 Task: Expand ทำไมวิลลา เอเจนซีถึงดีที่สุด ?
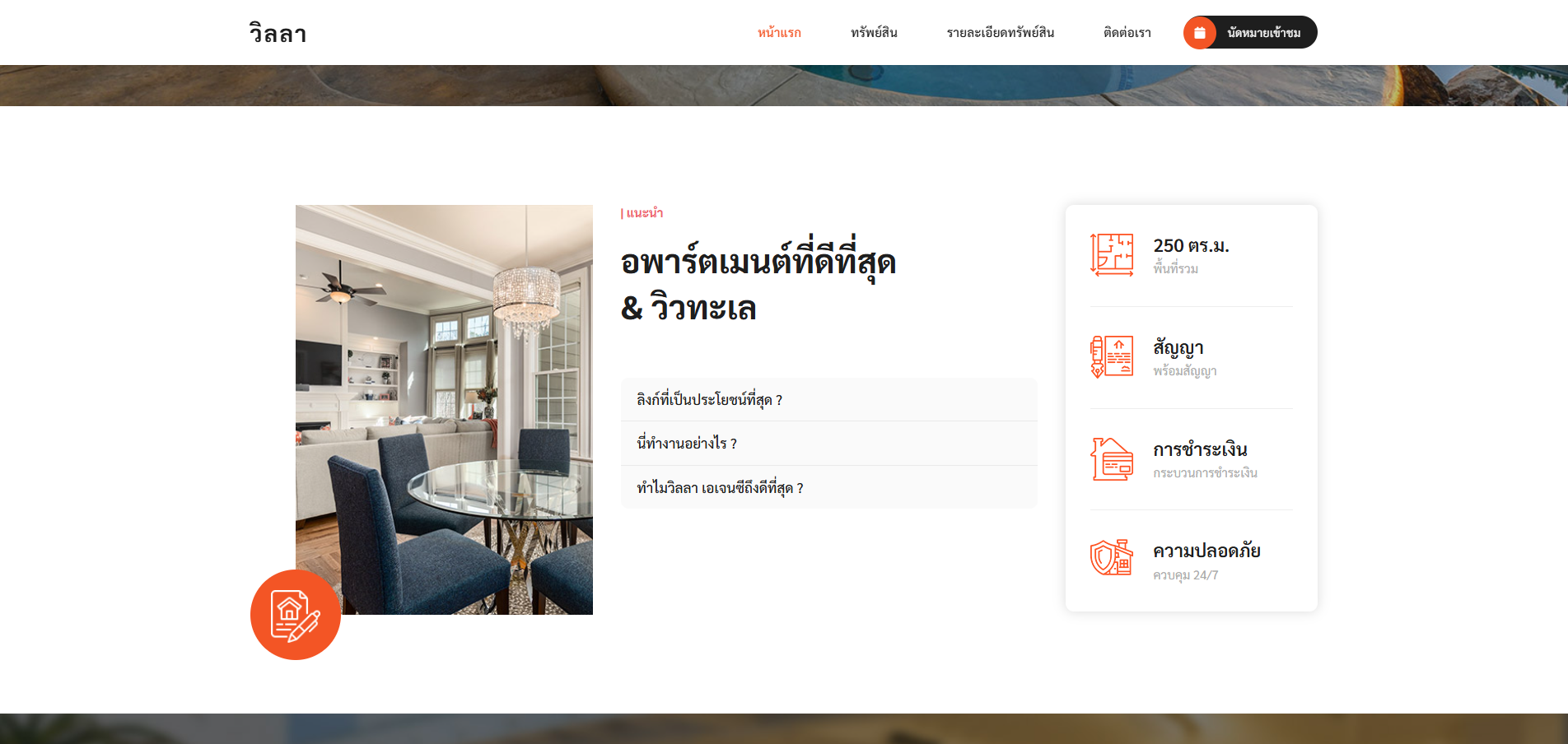tap(719, 487)
